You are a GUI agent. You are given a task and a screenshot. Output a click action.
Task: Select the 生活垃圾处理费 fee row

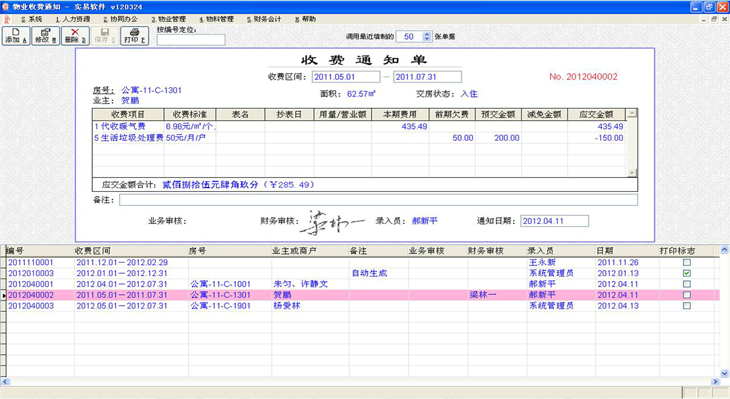click(x=359, y=138)
